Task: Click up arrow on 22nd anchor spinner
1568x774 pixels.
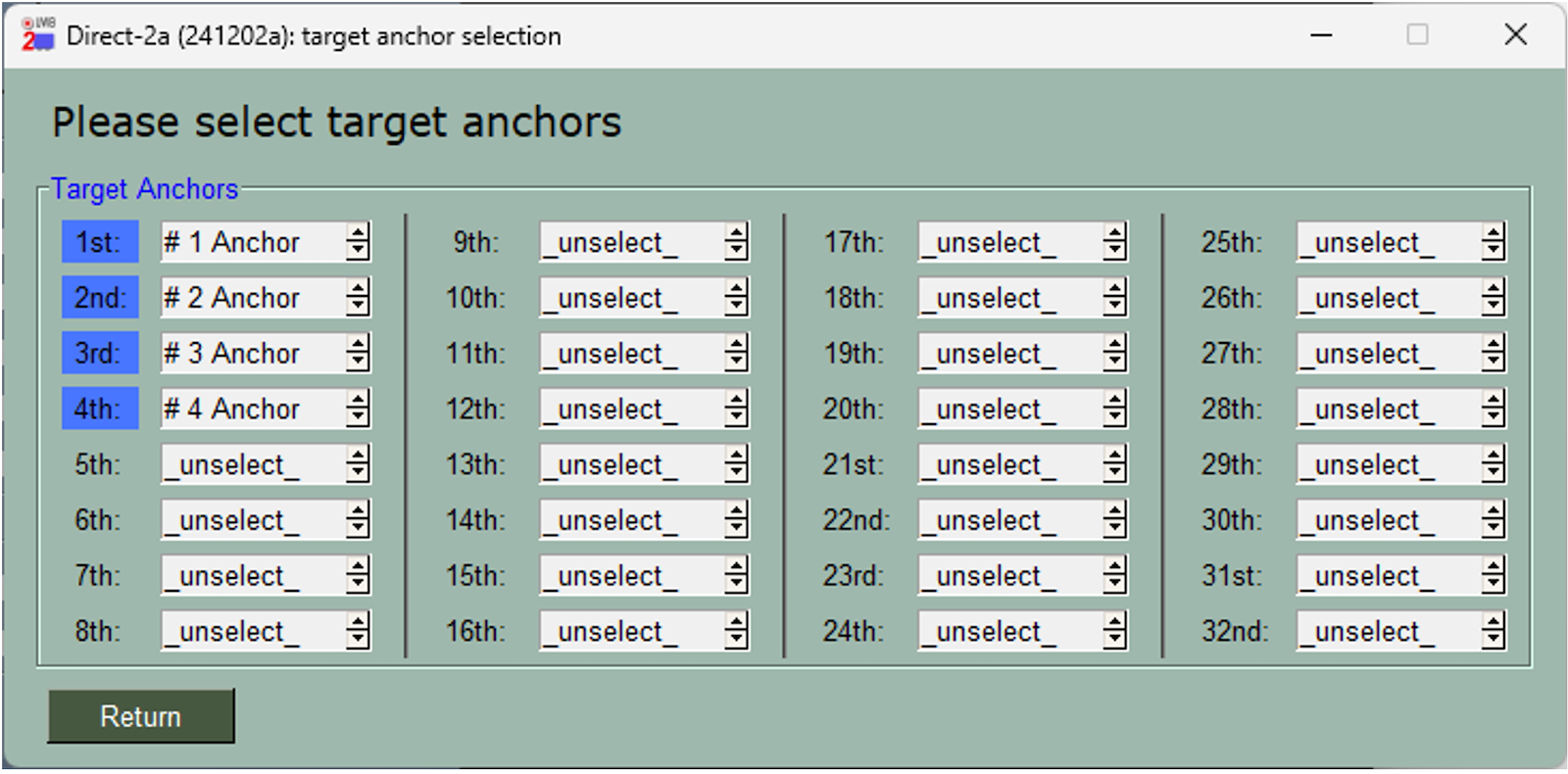Action: 1115,511
